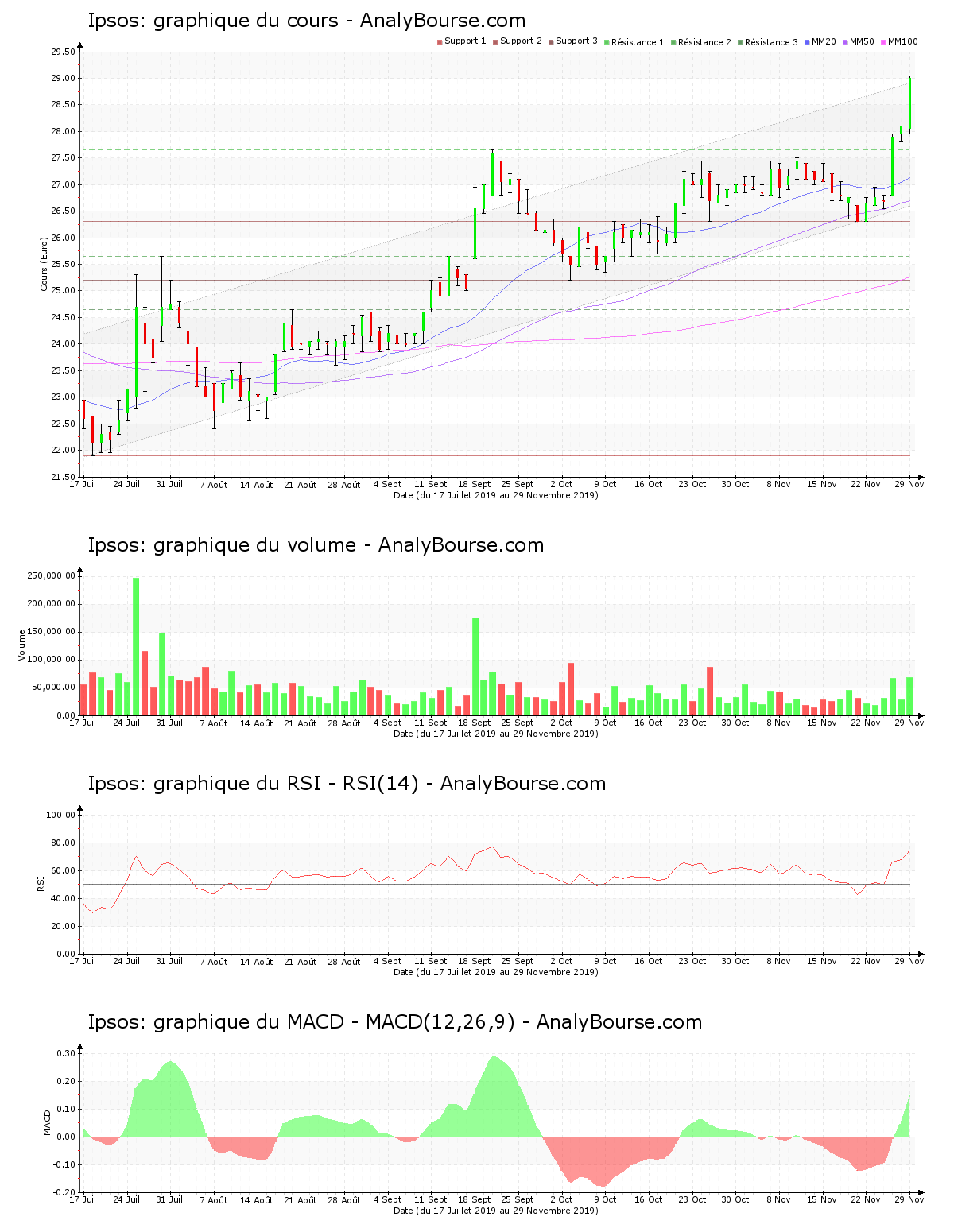Viewport: 954px width, 1232px height.
Task: Click the -0.20 tick on MACD axis
Action: click(64, 1192)
